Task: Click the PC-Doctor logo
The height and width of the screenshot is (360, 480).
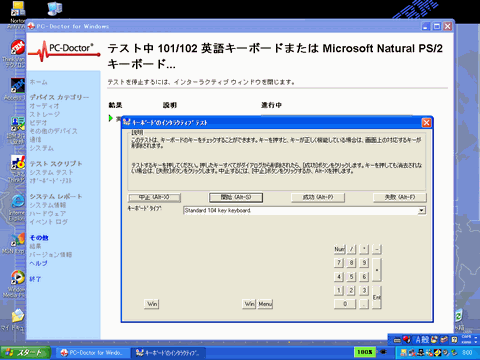Action: [64, 51]
